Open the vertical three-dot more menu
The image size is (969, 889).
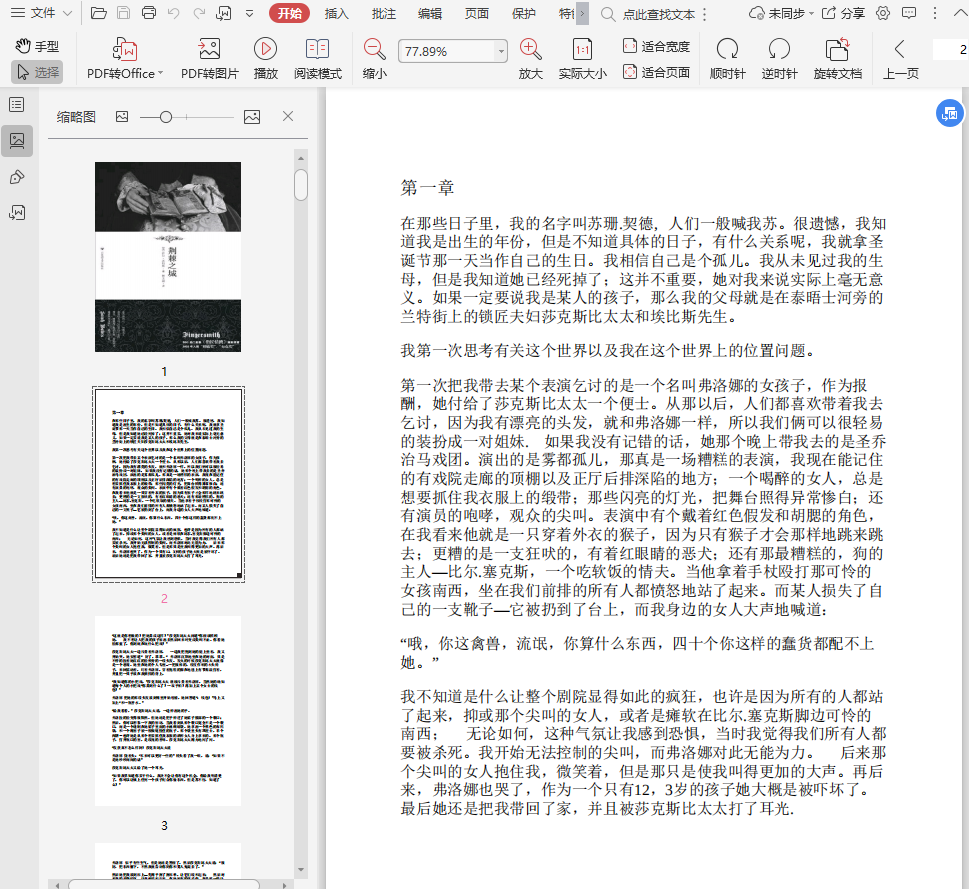(x=935, y=14)
